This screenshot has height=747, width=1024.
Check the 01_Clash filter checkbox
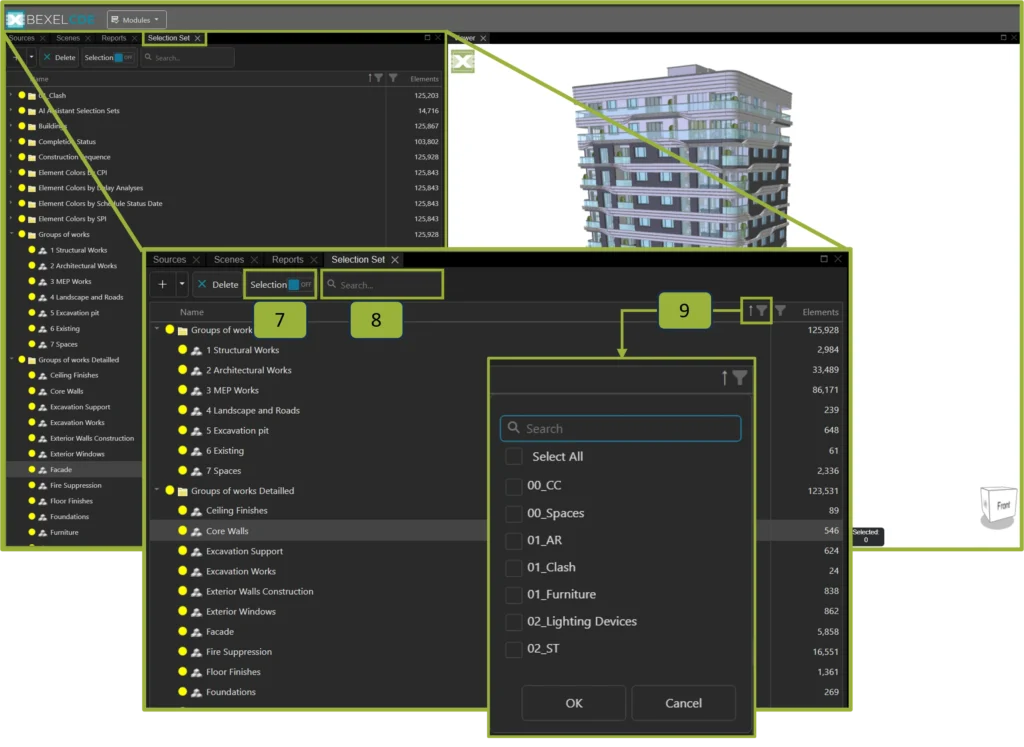click(514, 567)
